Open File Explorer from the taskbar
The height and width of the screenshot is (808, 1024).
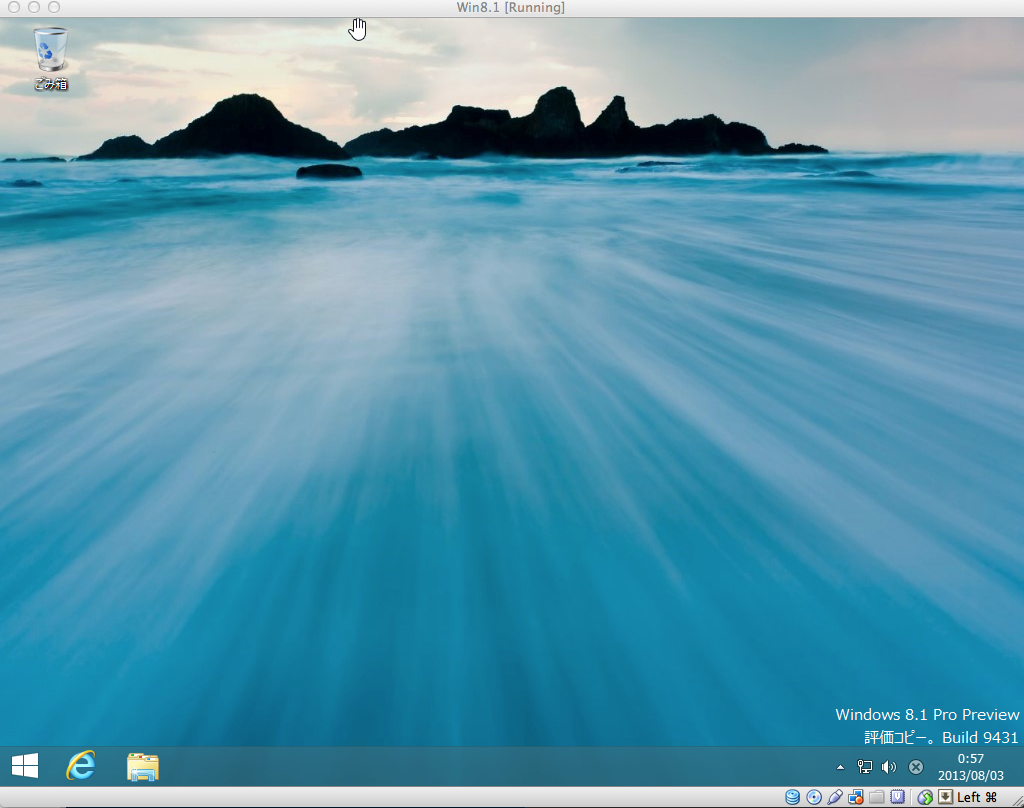click(143, 767)
